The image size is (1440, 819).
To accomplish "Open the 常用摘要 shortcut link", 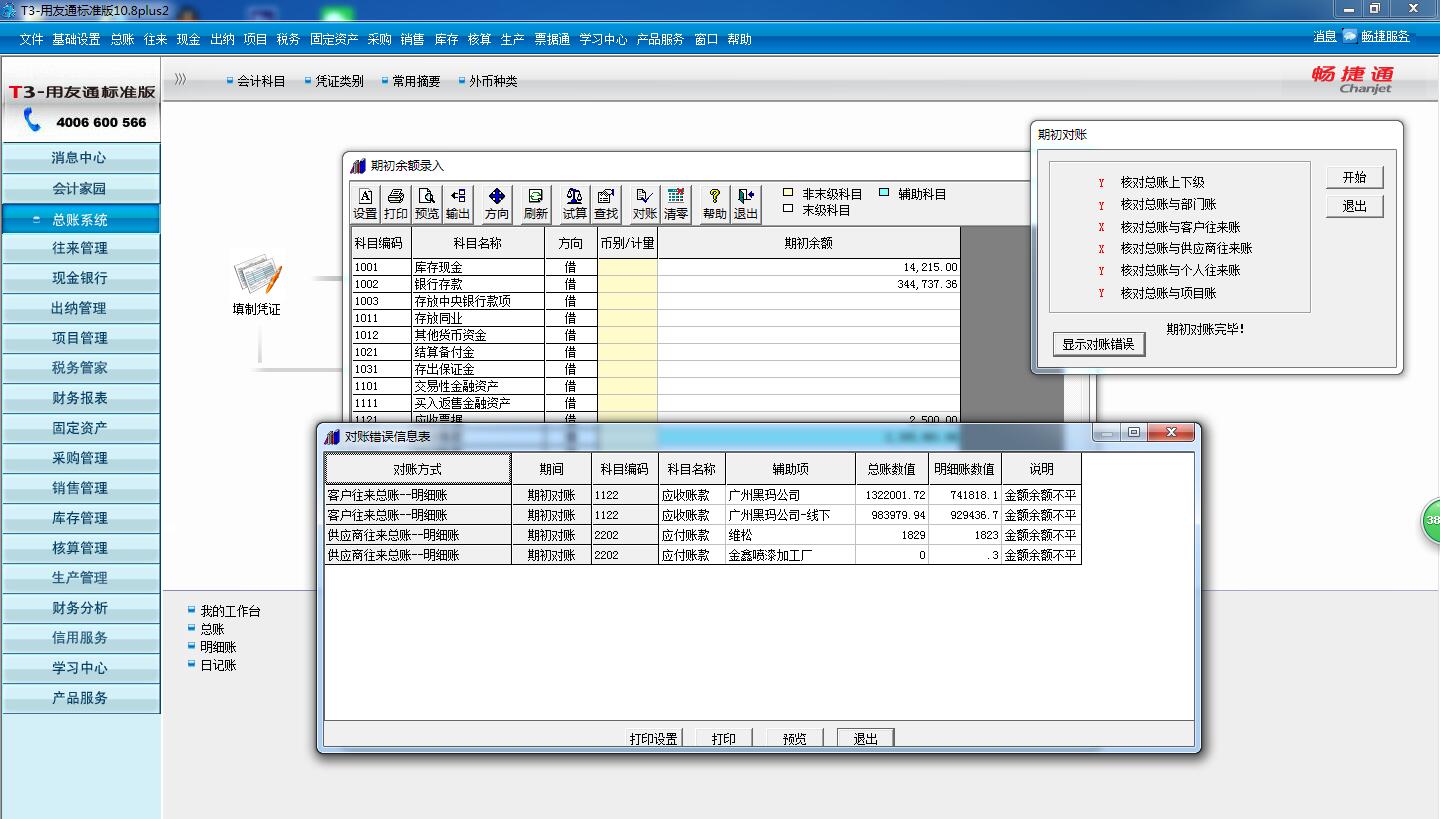I will point(416,81).
